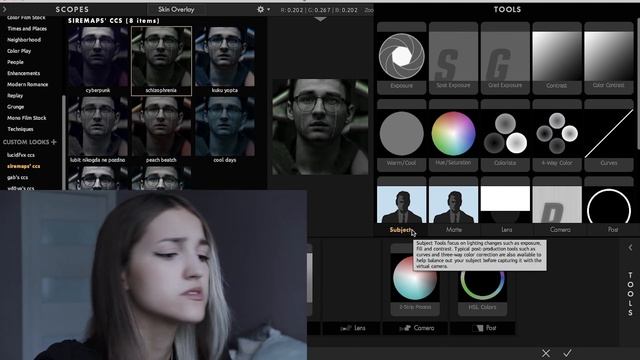The image size is (640, 360).
Task: Click the TOOLS panel header
Action: (507, 9)
